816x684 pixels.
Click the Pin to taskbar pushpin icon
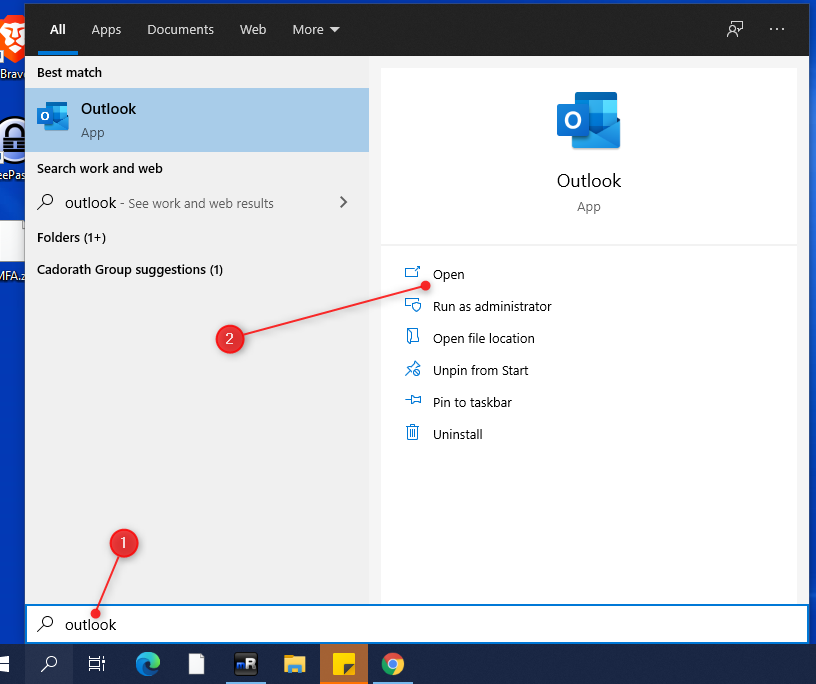coord(413,400)
